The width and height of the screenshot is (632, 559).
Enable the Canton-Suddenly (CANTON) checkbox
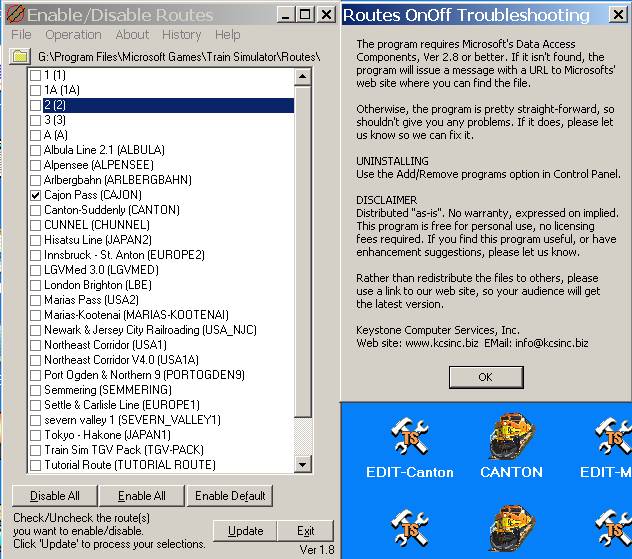point(35,210)
